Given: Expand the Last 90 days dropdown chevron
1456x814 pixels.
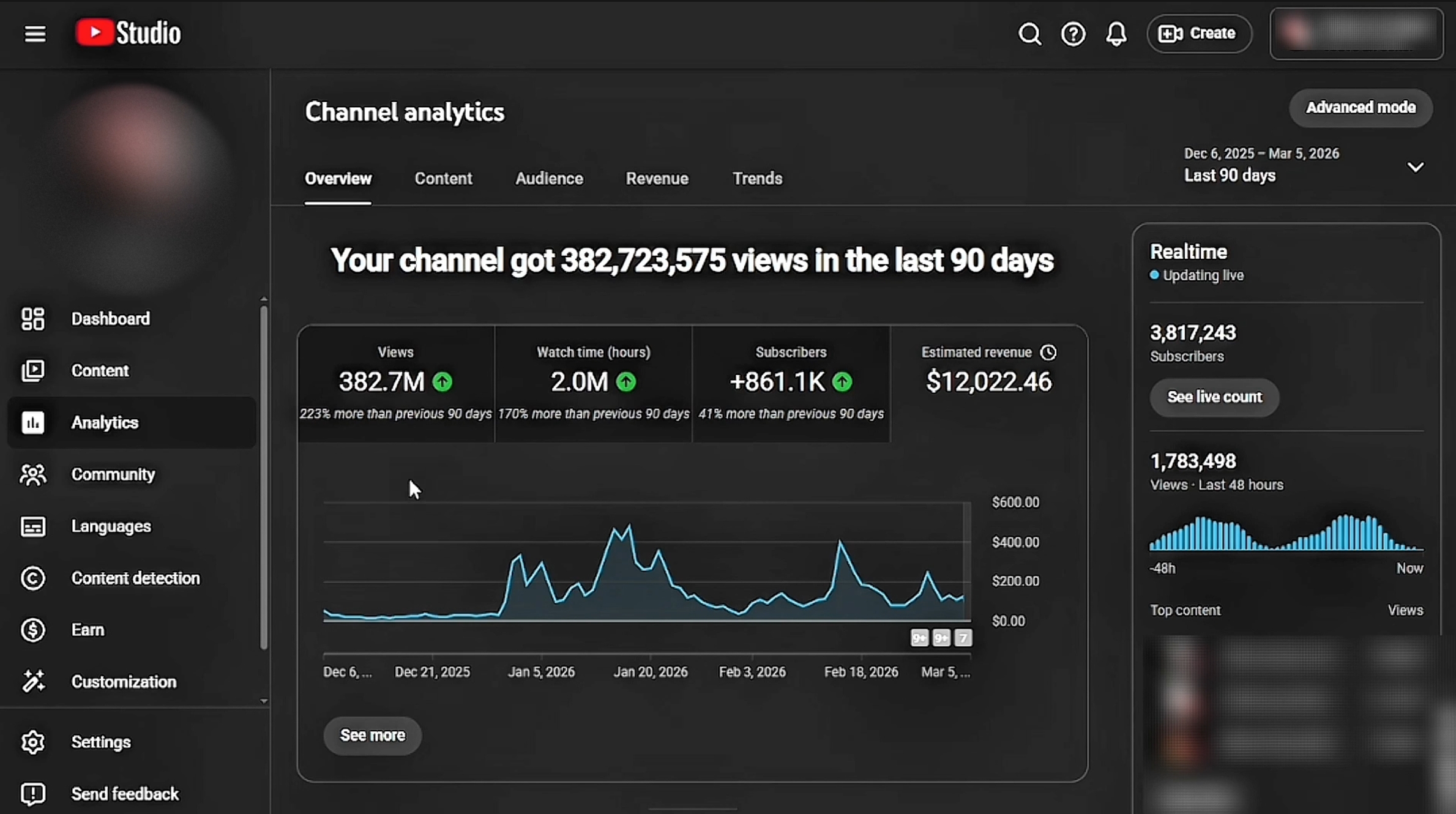Looking at the screenshot, I should pos(1415,166).
